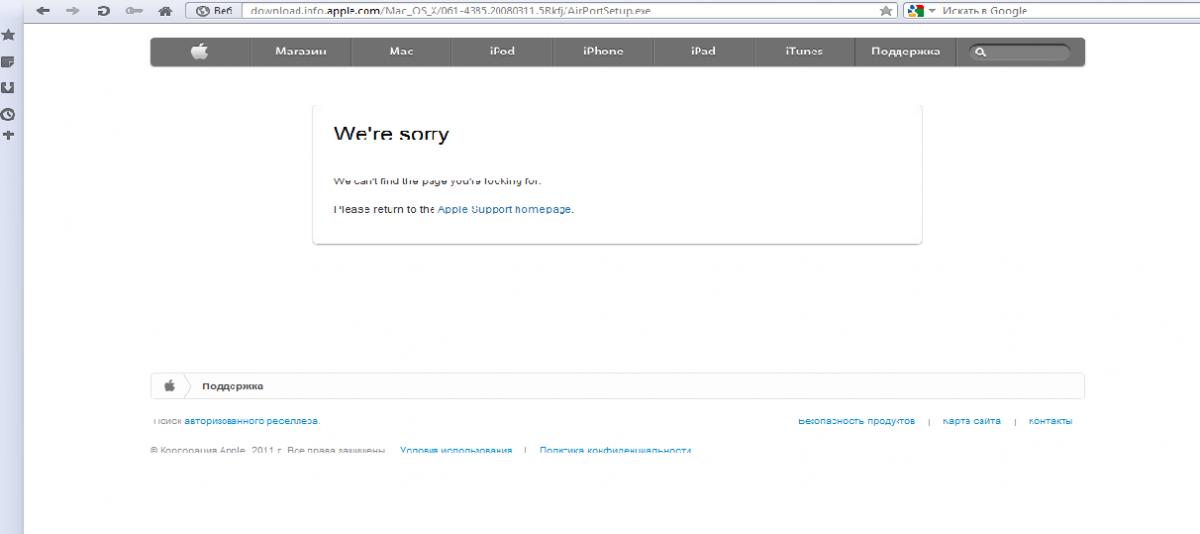This screenshot has height=534, width=1200.
Task: Bookmark page using address bar star
Action: coord(886,10)
